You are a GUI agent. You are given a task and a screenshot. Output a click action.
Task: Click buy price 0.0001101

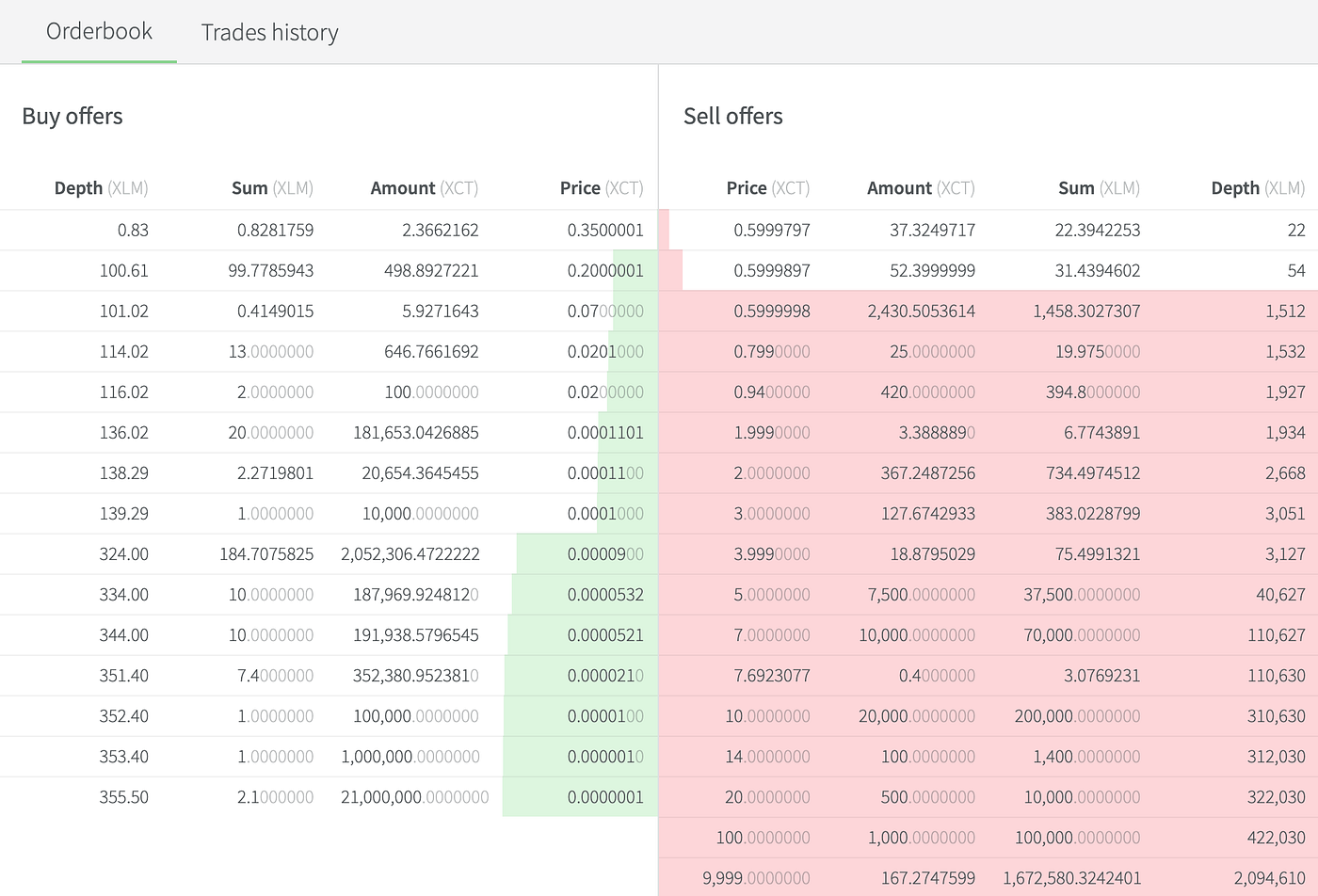pos(605,432)
